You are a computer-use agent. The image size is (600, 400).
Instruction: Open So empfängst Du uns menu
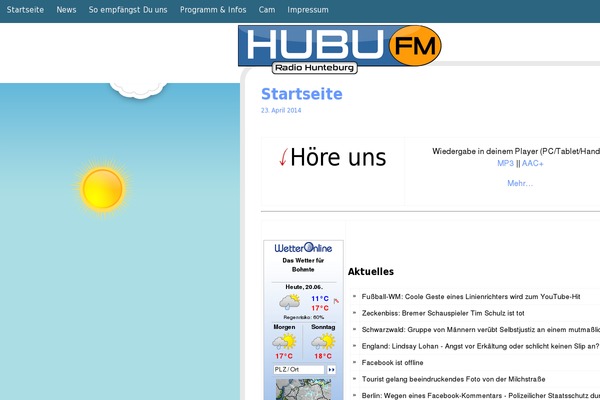128,10
